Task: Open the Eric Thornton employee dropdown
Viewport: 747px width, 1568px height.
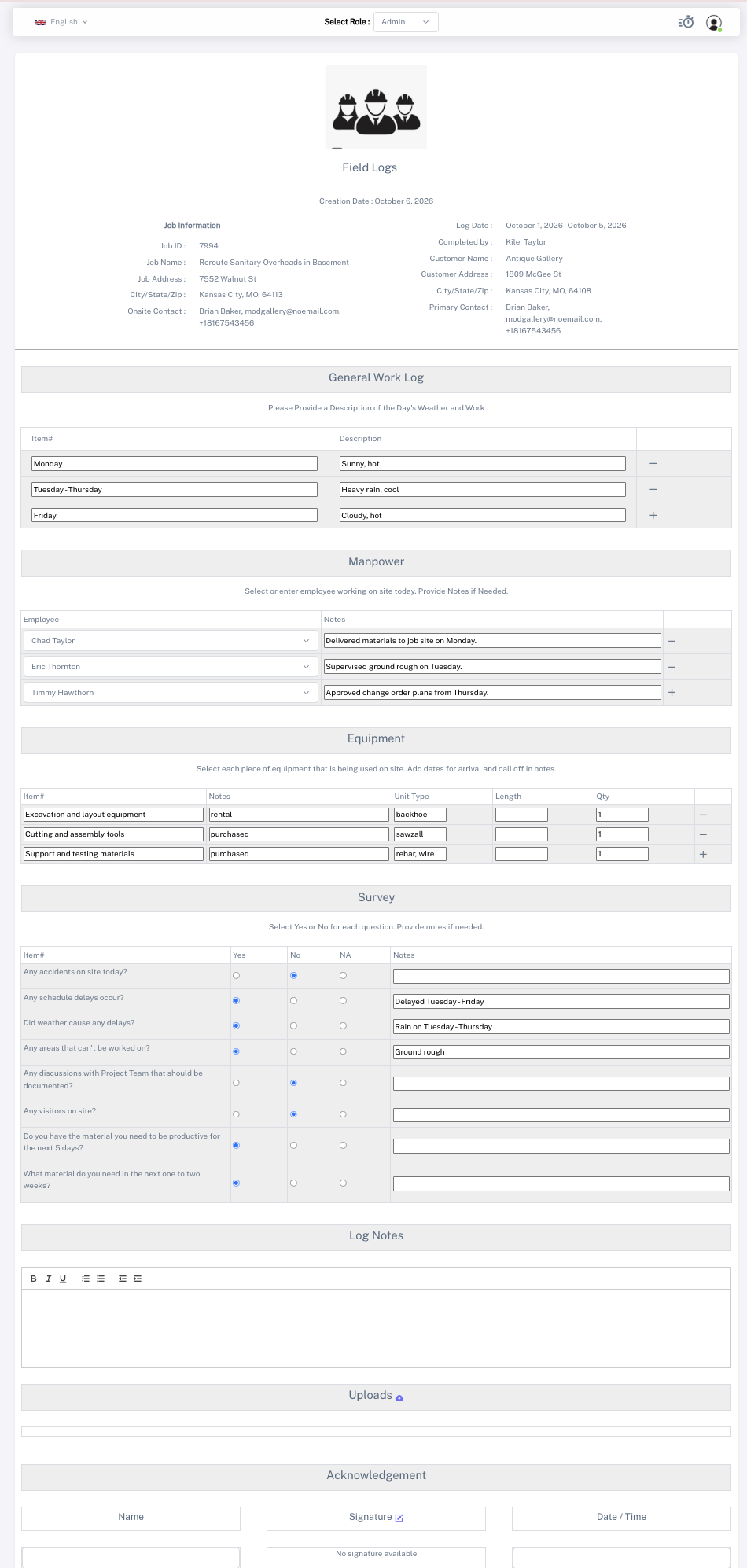Action: [171, 667]
